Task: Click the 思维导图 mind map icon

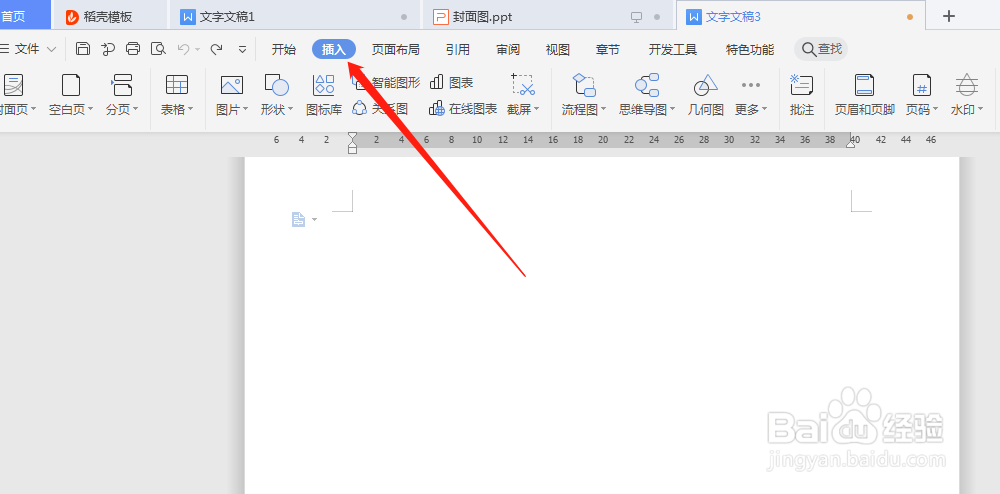Action: [x=647, y=85]
